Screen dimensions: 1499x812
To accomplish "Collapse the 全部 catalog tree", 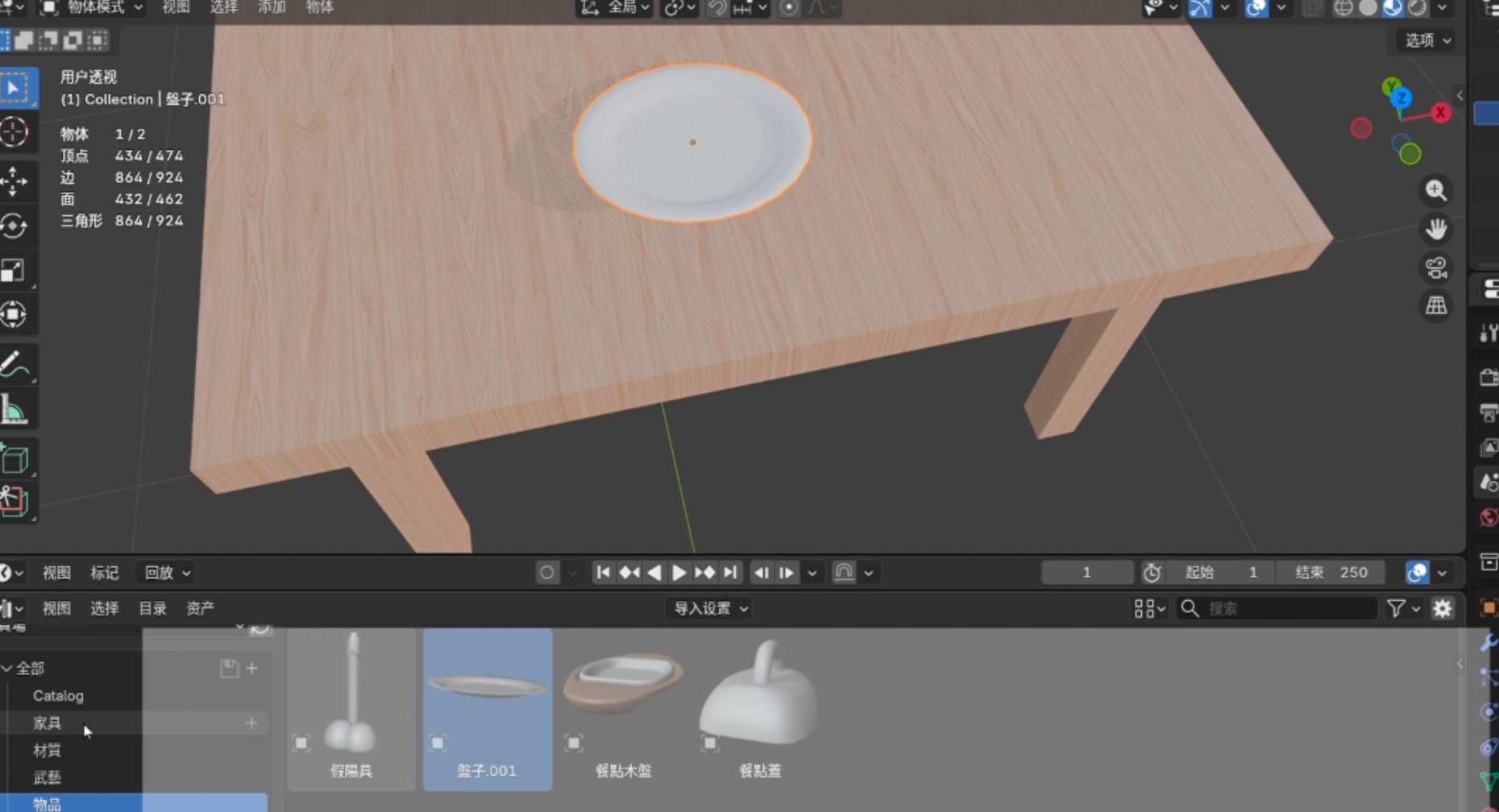I will click(7, 668).
